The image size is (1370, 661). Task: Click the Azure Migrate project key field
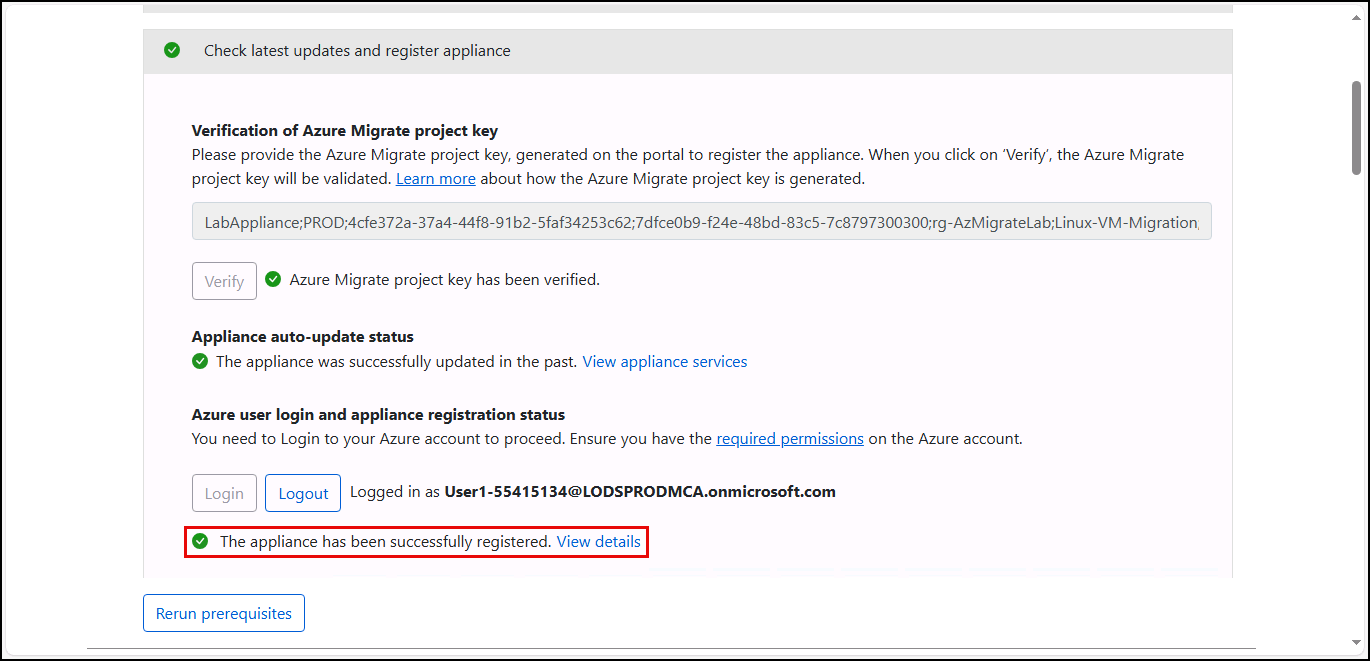click(x=701, y=222)
